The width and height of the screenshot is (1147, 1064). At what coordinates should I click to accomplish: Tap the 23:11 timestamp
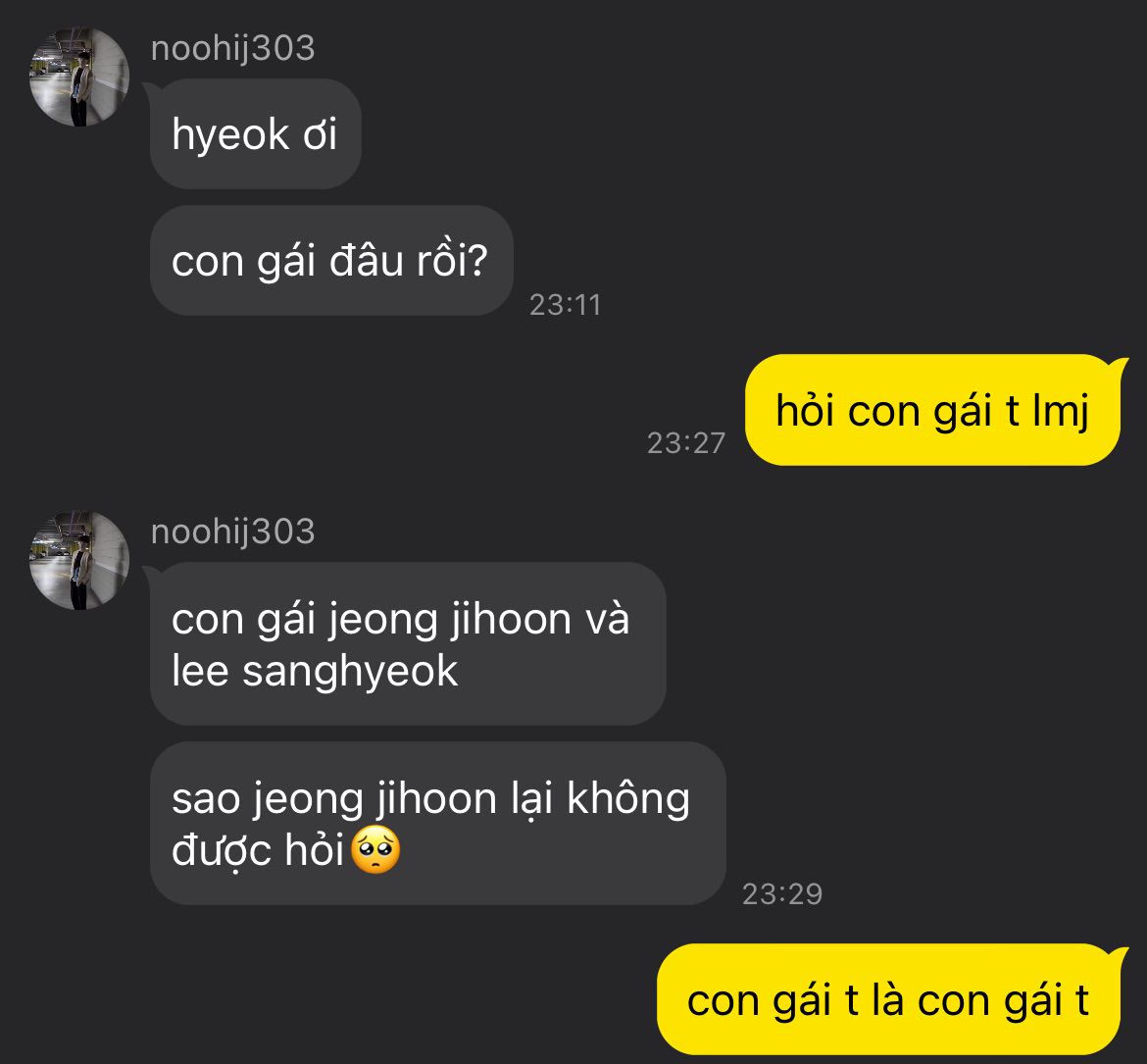(x=565, y=305)
